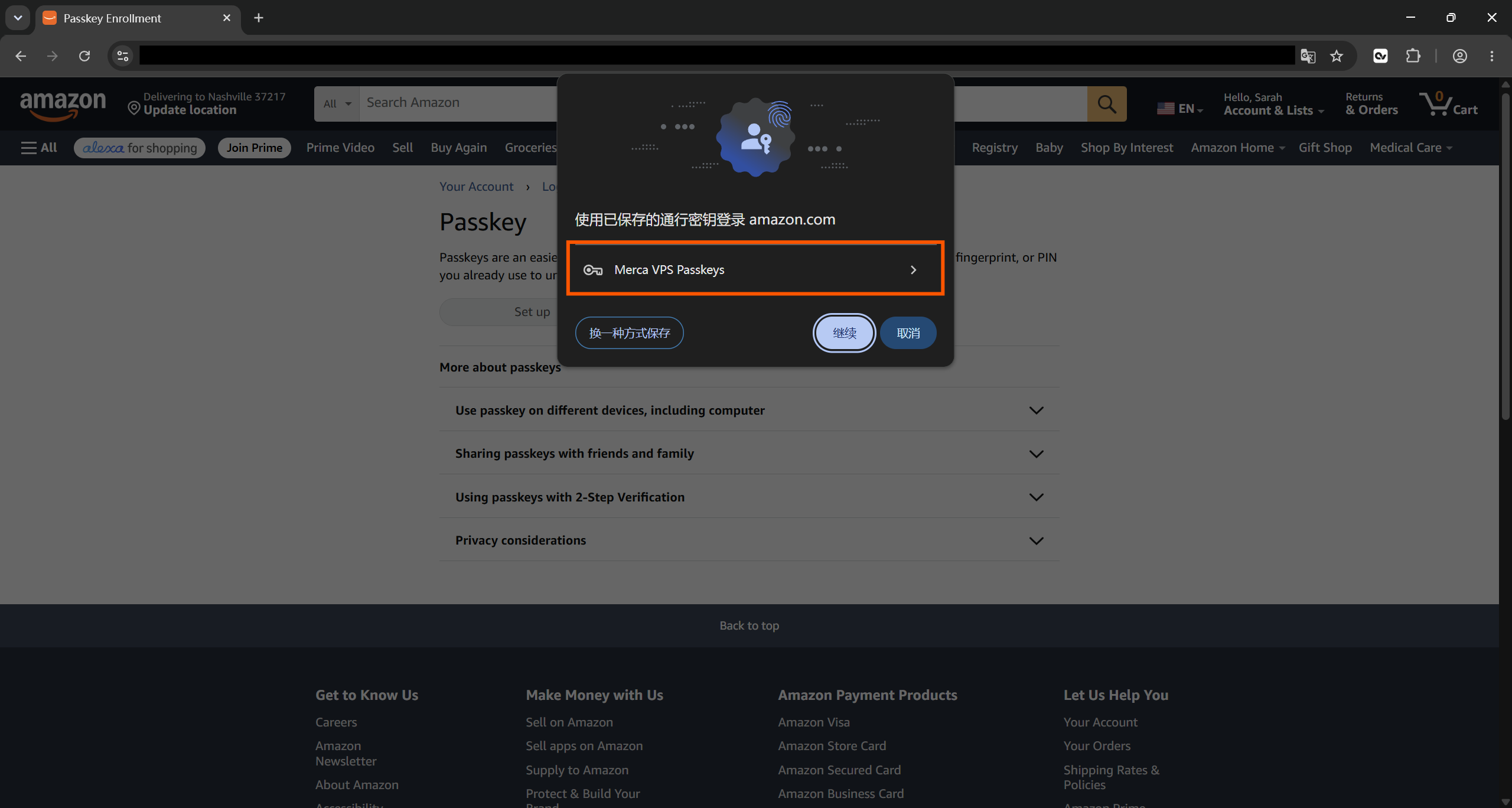
Task: Click the pinned extension icon beside Extensions
Action: click(x=1380, y=56)
